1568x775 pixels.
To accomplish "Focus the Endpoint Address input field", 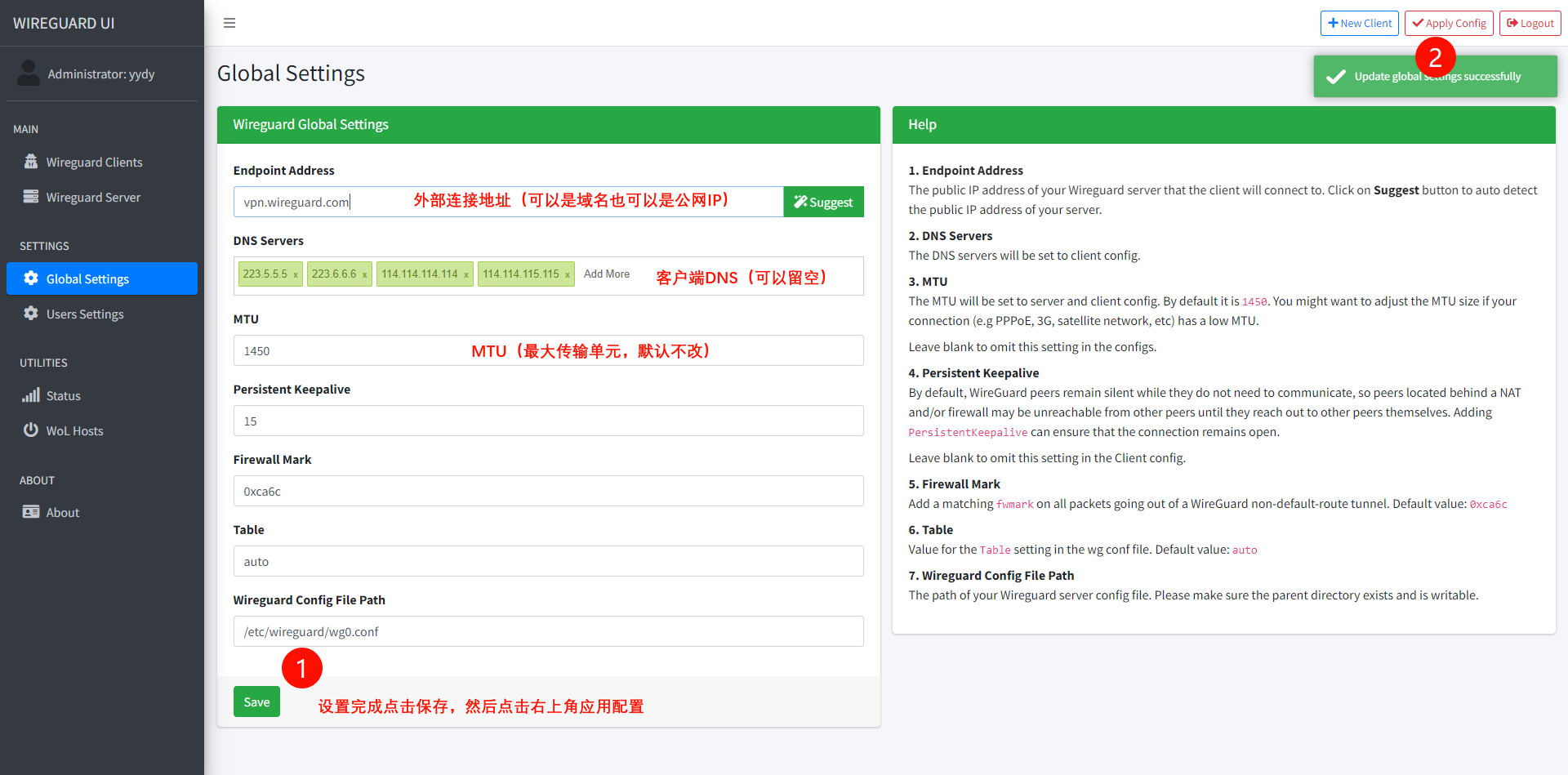I will [508, 202].
